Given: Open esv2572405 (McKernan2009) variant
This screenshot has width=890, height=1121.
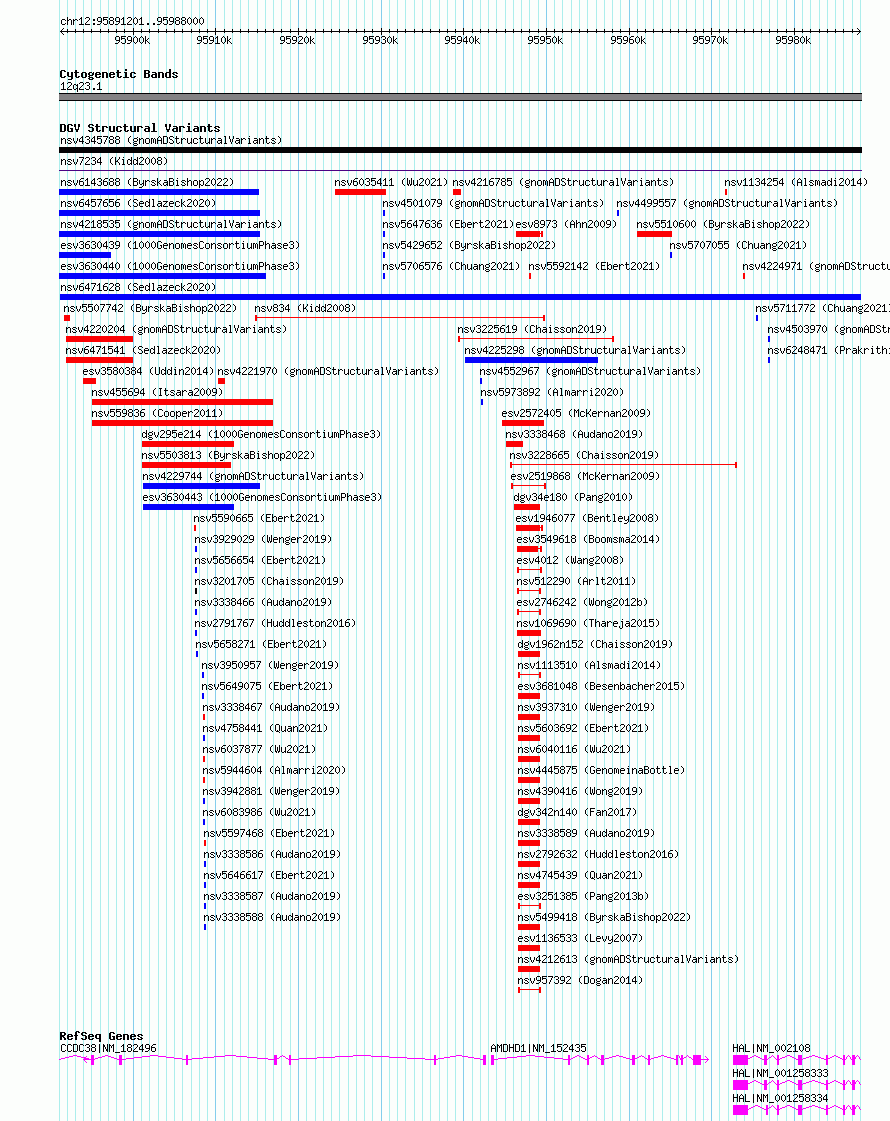Looking at the screenshot, I should 576,413.
